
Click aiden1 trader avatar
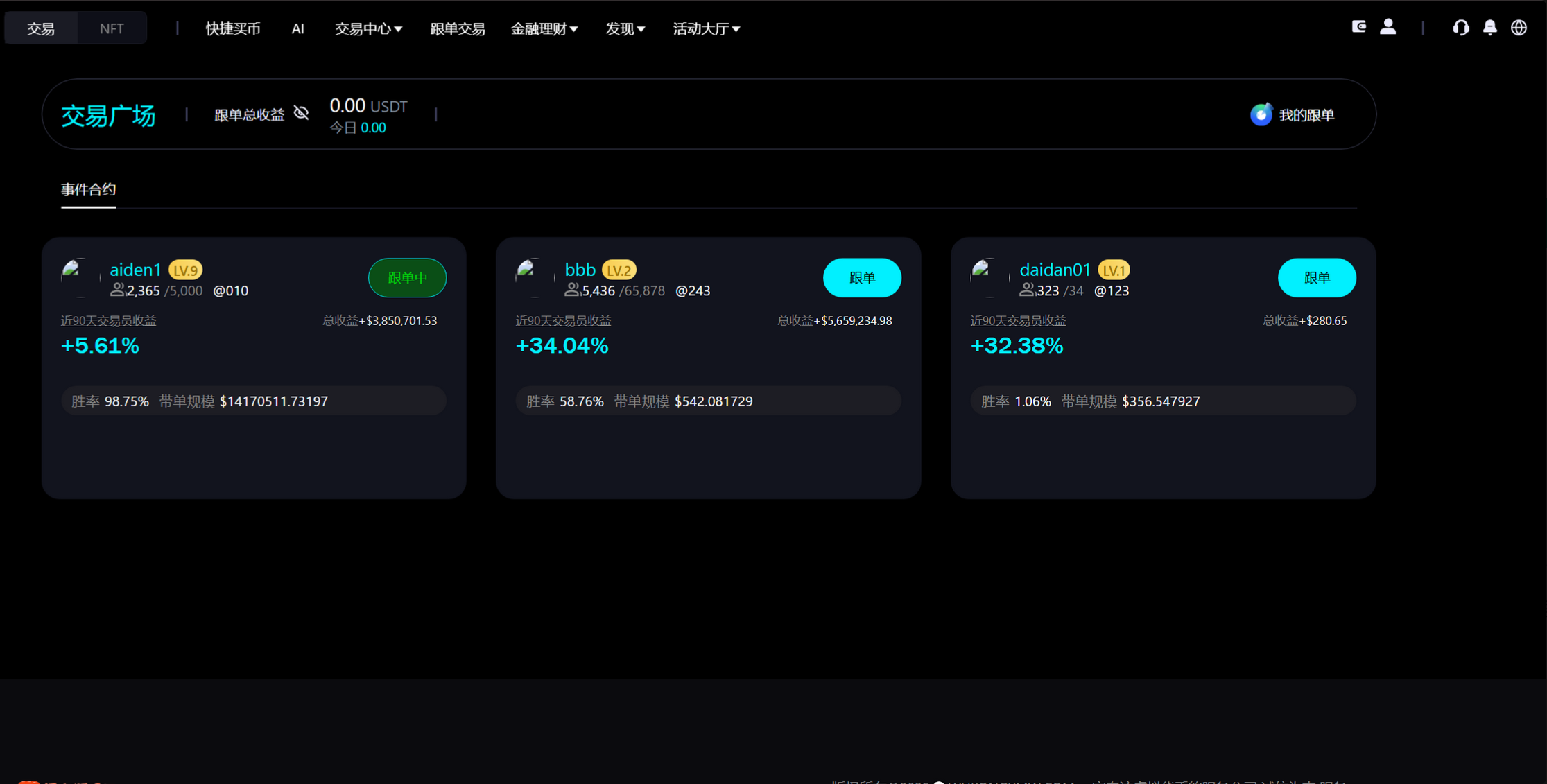[x=80, y=278]
